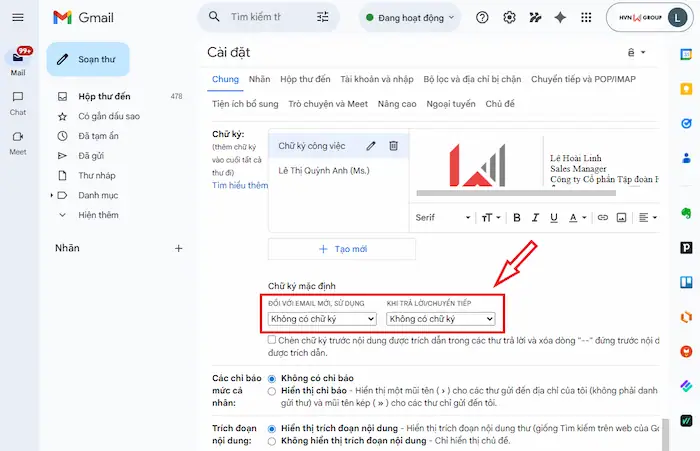Open the support help icon

[483, 17]
